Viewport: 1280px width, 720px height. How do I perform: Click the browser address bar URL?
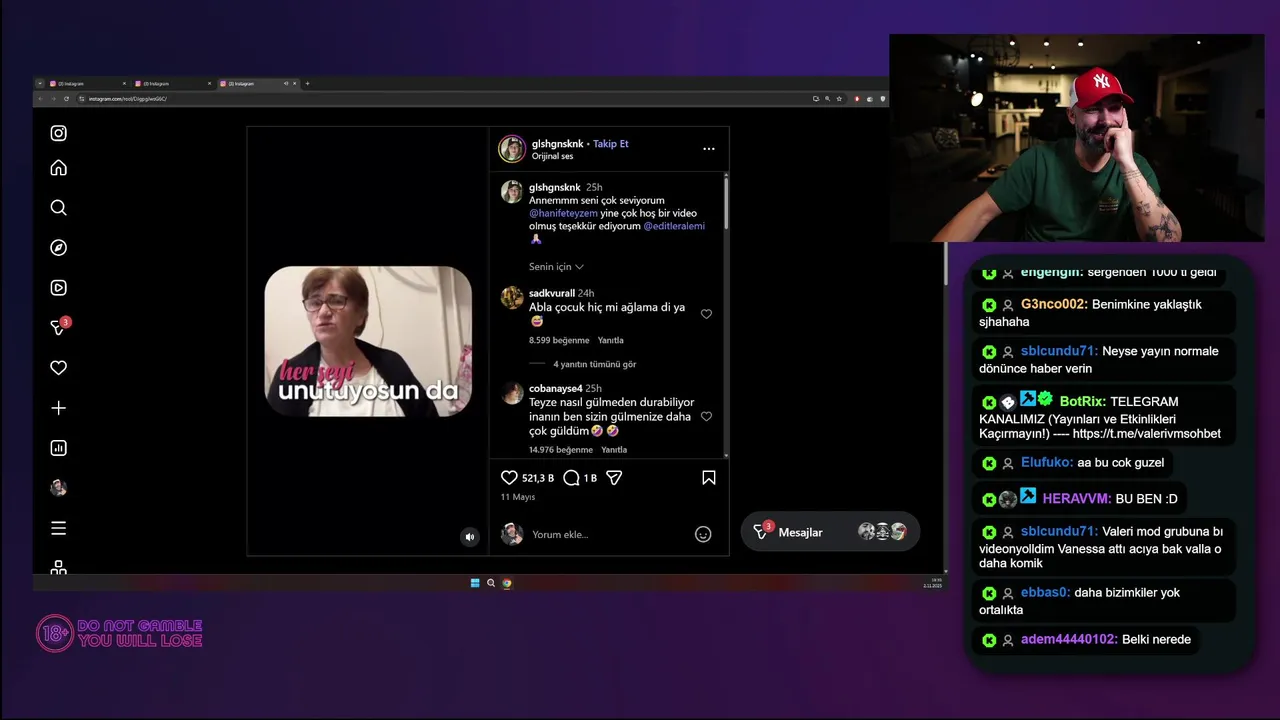[127, 99]
